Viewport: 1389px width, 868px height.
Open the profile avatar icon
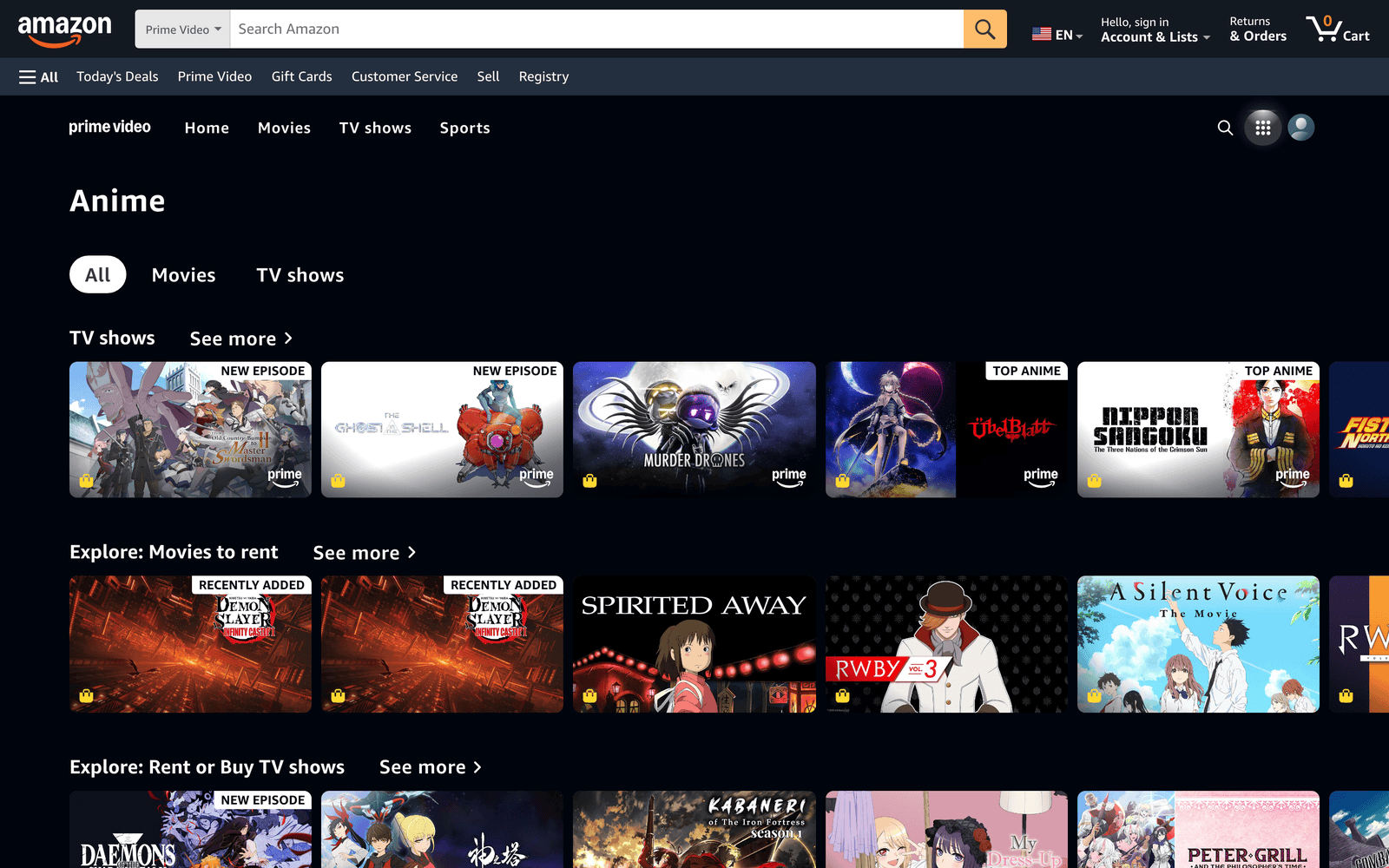tap(1300, 128)
